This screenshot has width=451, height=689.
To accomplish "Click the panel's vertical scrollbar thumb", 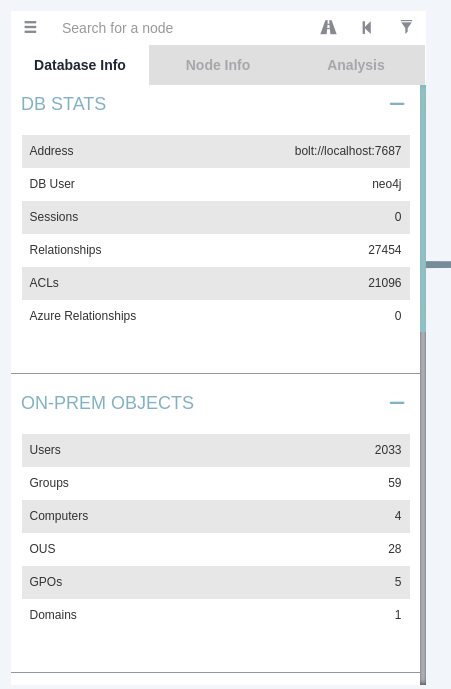I will pos(423,209).
